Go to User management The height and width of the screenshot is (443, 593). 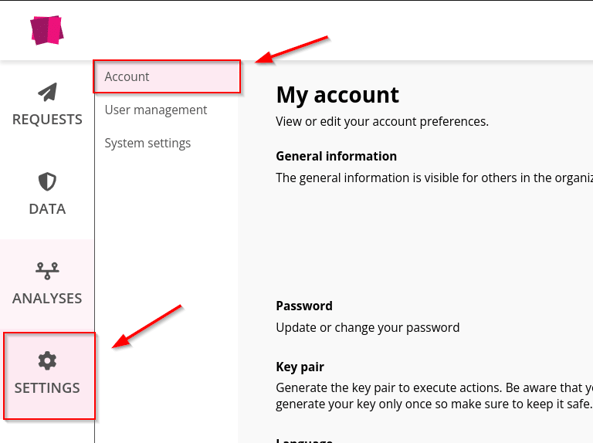[x=156, y=110]
